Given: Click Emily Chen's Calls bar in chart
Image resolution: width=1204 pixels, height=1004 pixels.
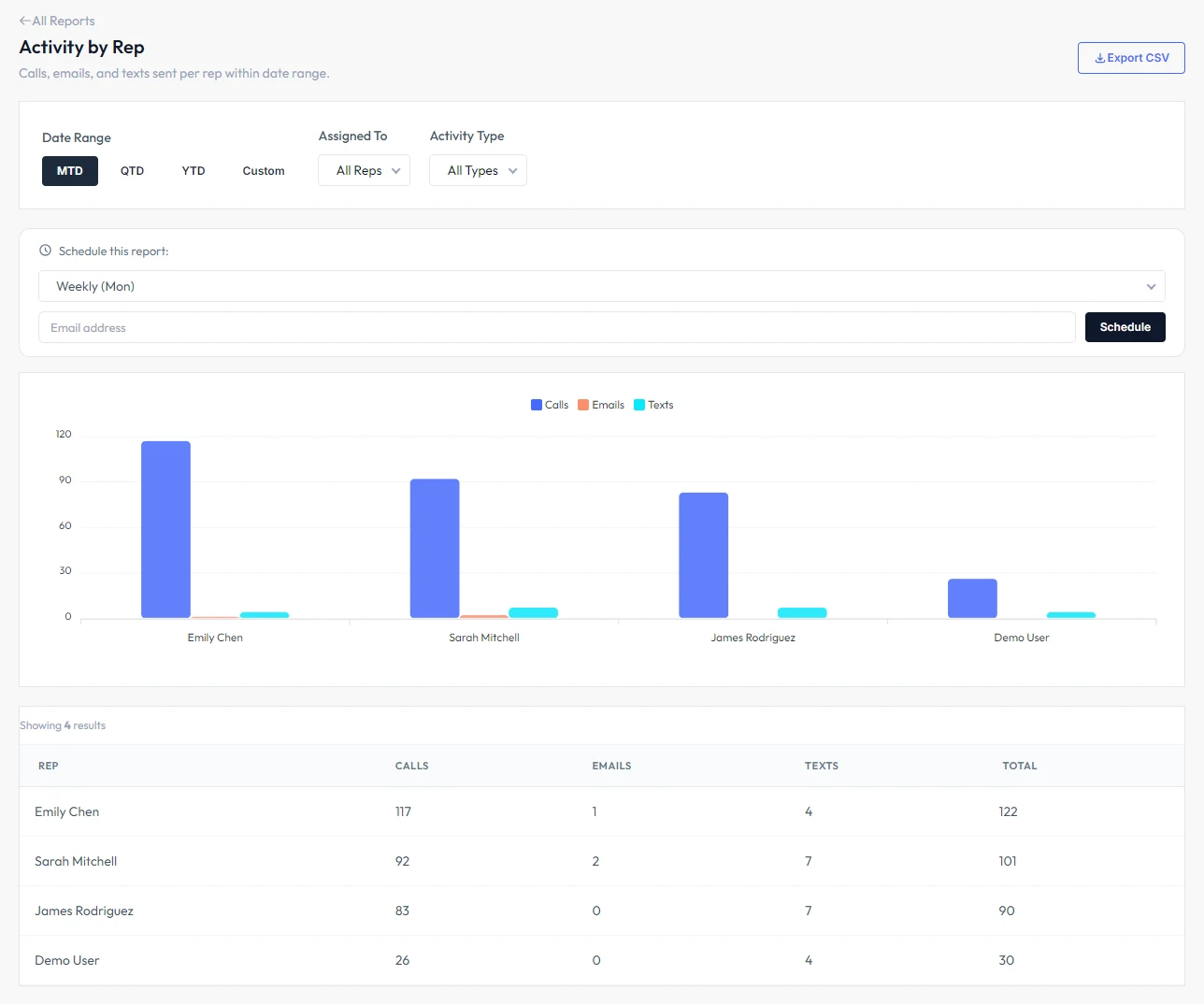Looking at the screenshot, I should (x=165, y=529).
